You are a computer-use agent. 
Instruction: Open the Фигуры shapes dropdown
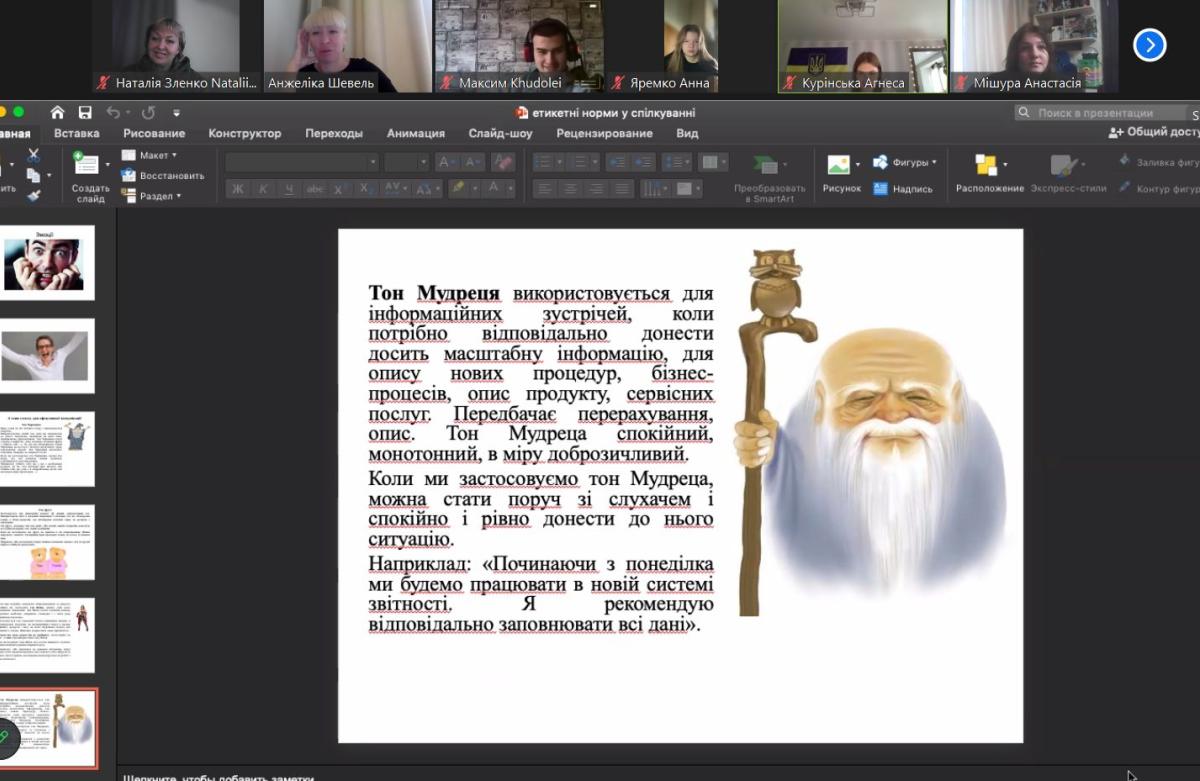tap(905, 161)
